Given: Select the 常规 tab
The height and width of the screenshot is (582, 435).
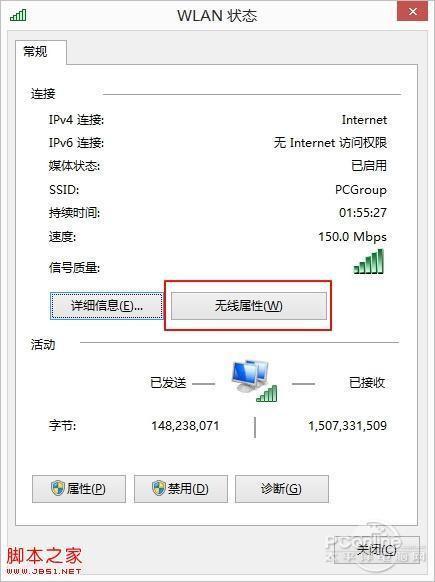Looking at the screenshot, I should (x=36, y=52).
